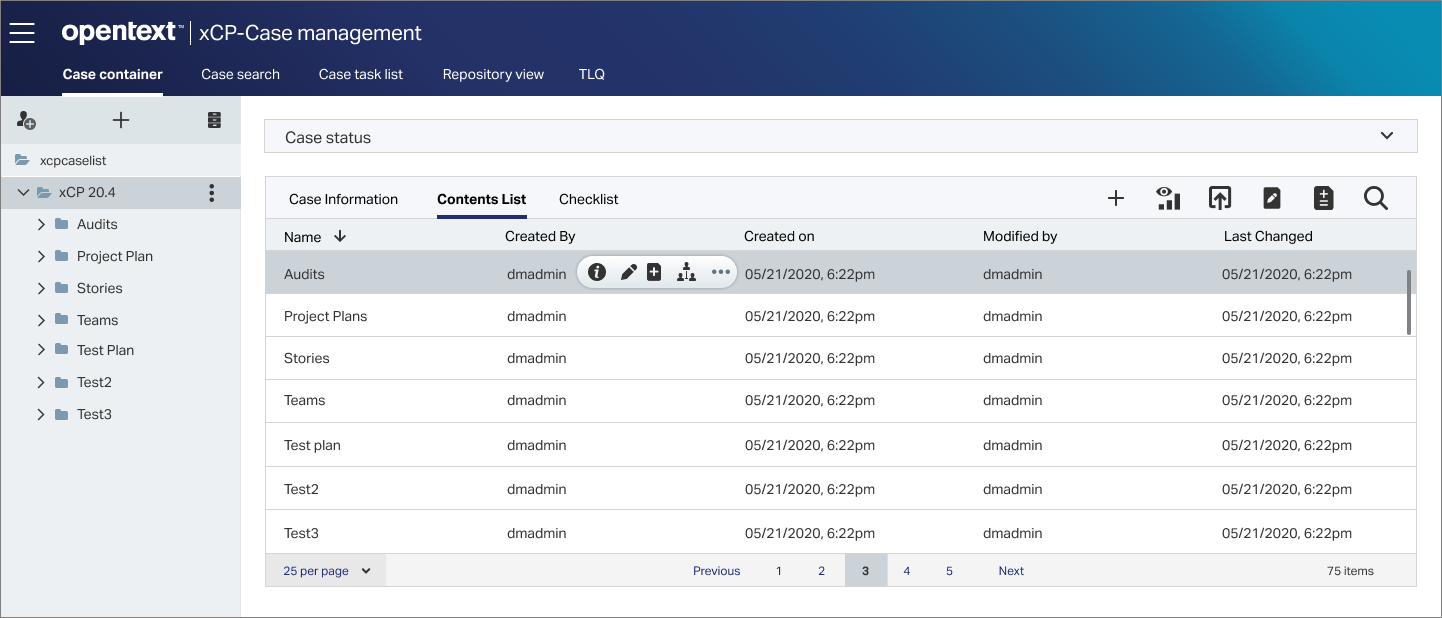The width and height of the screenshot is (1442, 618).
Task: Click the eye chart view icon
Action: point(1168,198)
